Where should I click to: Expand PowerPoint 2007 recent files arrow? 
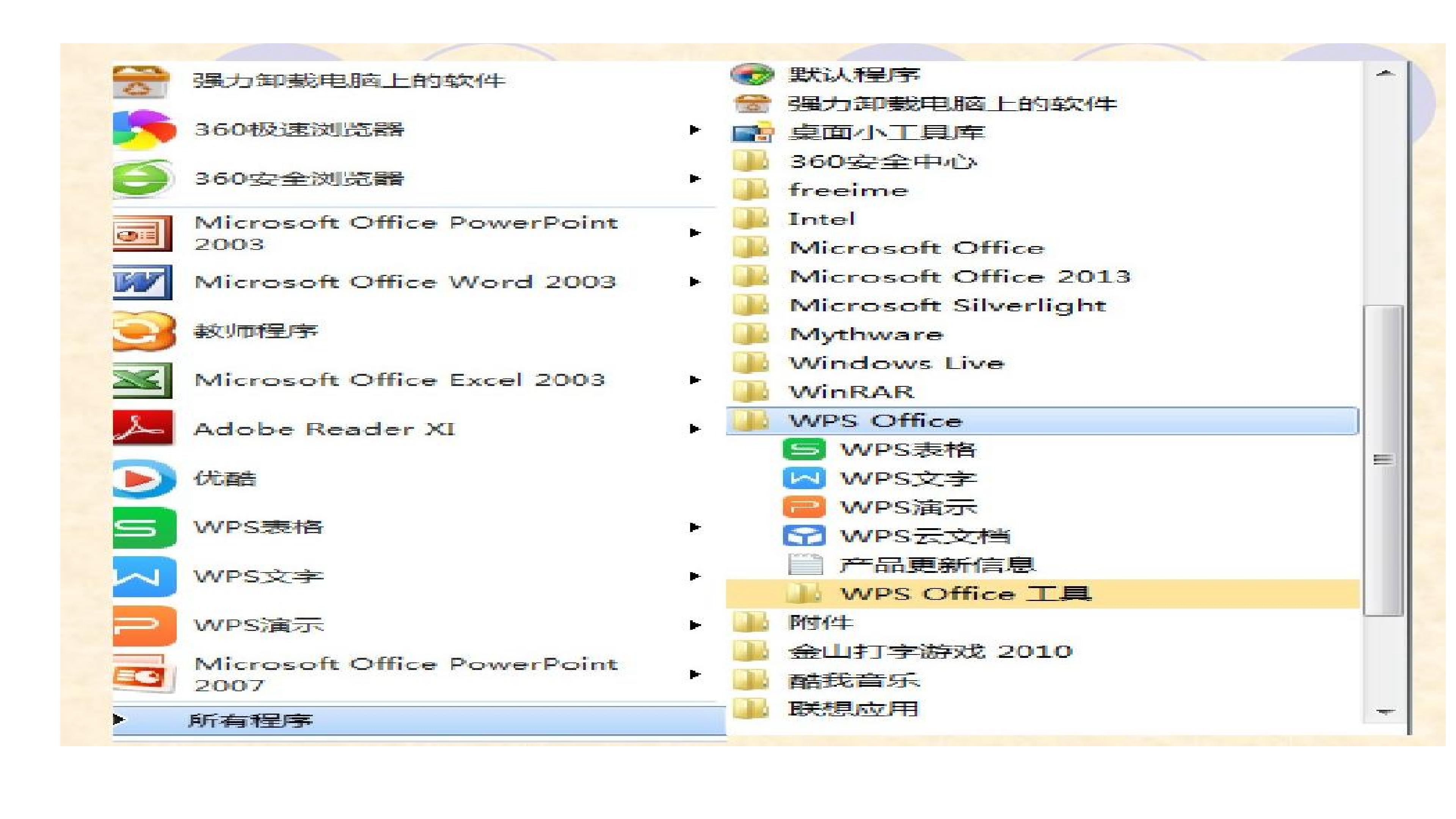pyautogui.click(x=695, y=674)
